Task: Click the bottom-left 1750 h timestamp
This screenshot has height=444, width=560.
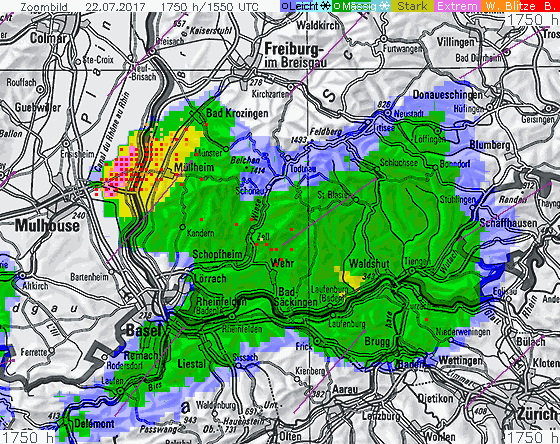Action: tap(28, 437)
